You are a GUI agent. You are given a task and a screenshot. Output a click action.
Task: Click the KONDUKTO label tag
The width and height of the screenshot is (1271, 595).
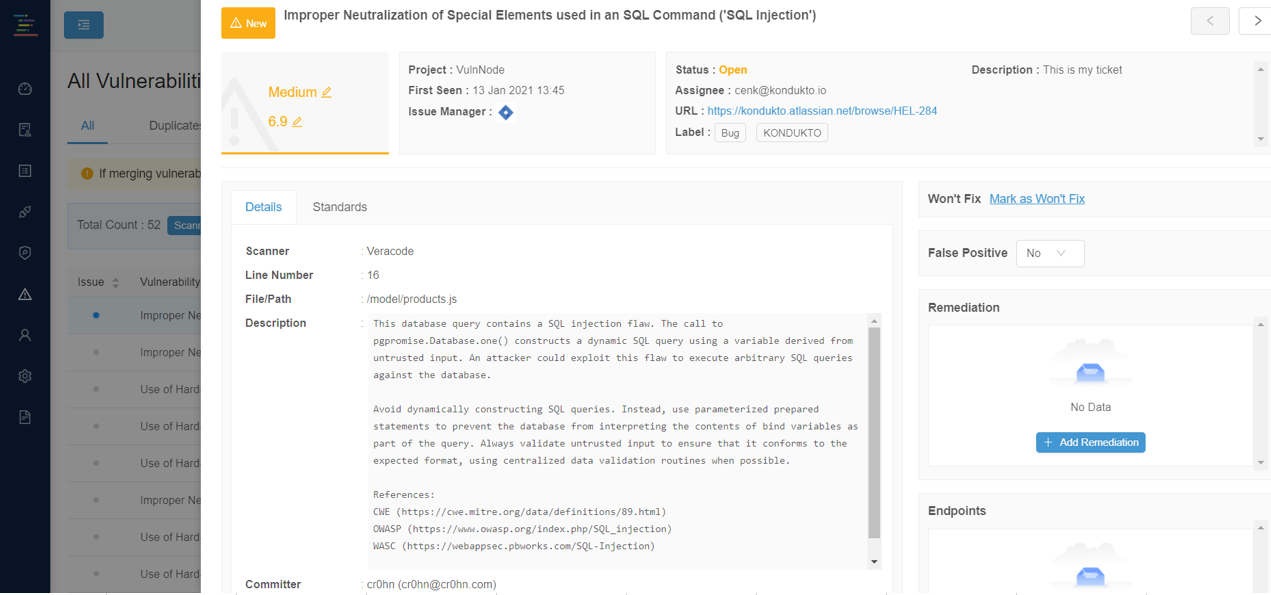792,133
